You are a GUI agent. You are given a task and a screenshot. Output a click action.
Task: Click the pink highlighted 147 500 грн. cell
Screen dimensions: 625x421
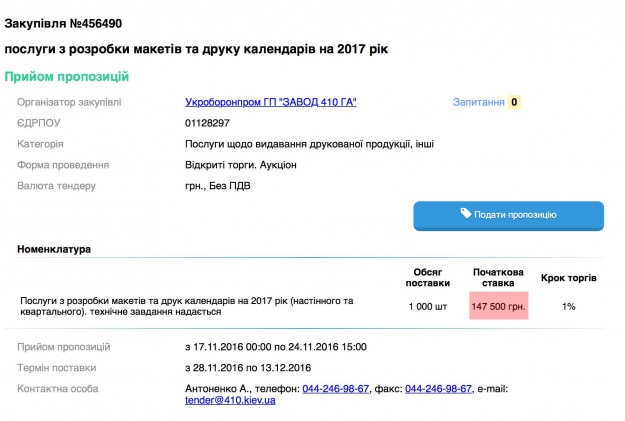(498, 306)
